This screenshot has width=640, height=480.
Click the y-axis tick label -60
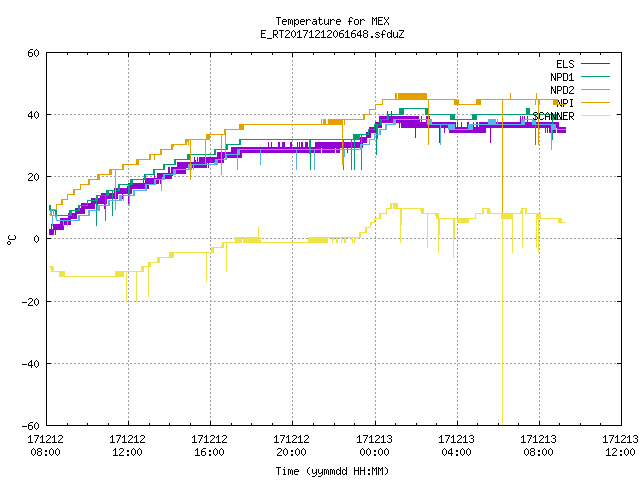pos(31,426)
